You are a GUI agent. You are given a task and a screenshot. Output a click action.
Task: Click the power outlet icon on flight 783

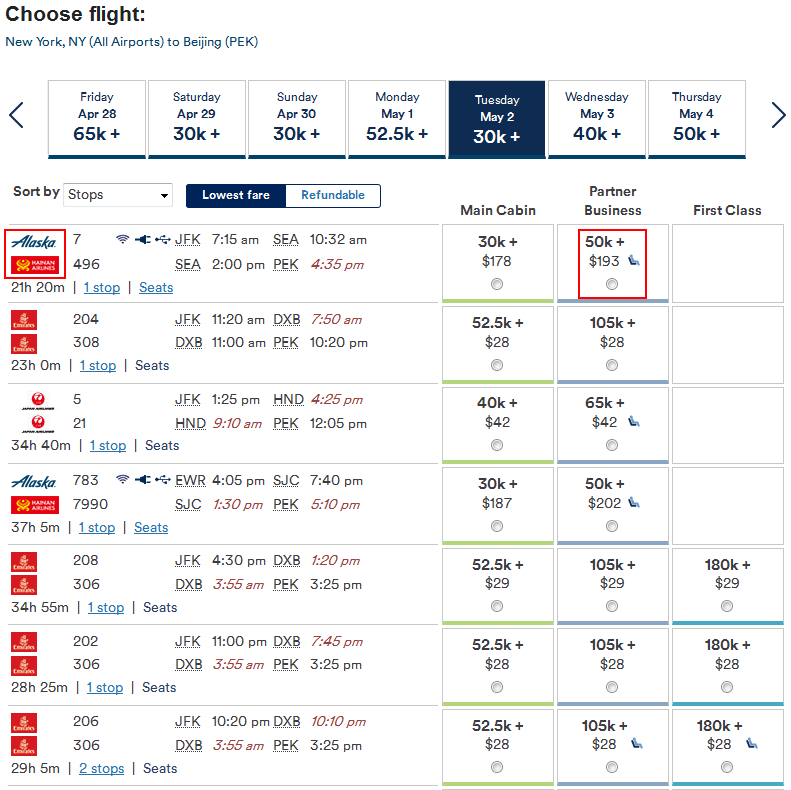[x=143, y=479]
